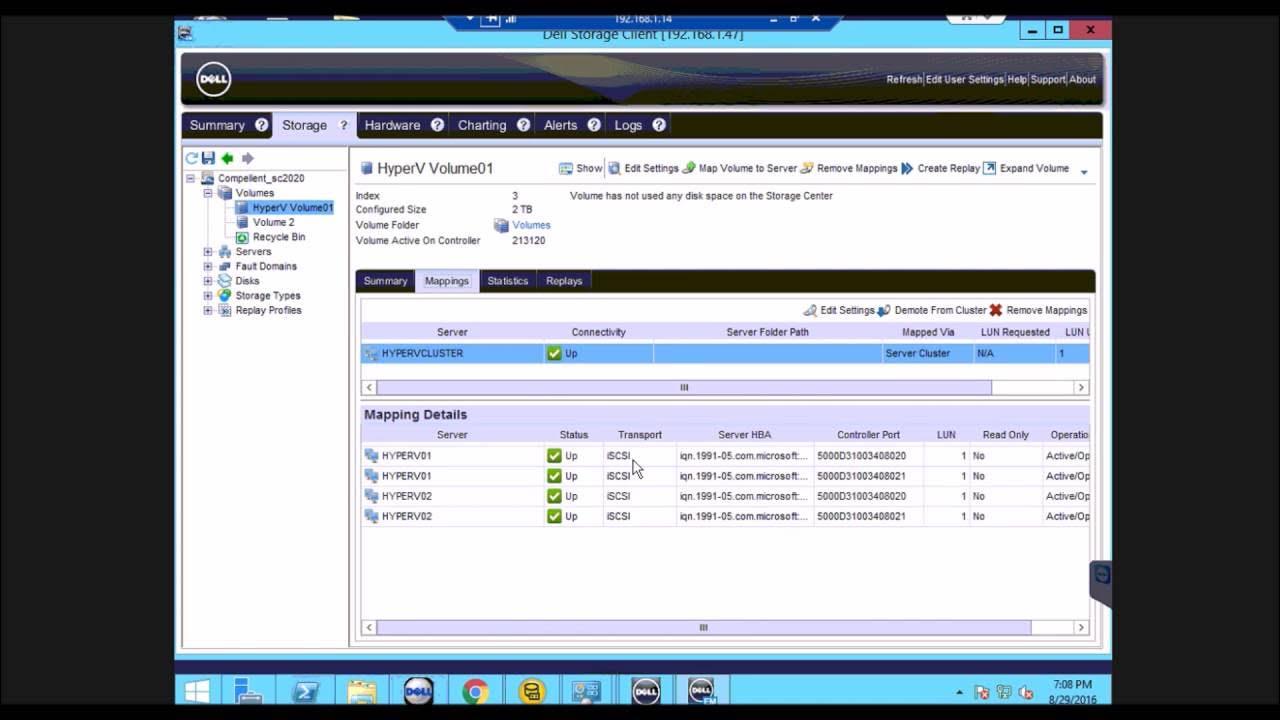Click the Disks icon in tree

225,281
